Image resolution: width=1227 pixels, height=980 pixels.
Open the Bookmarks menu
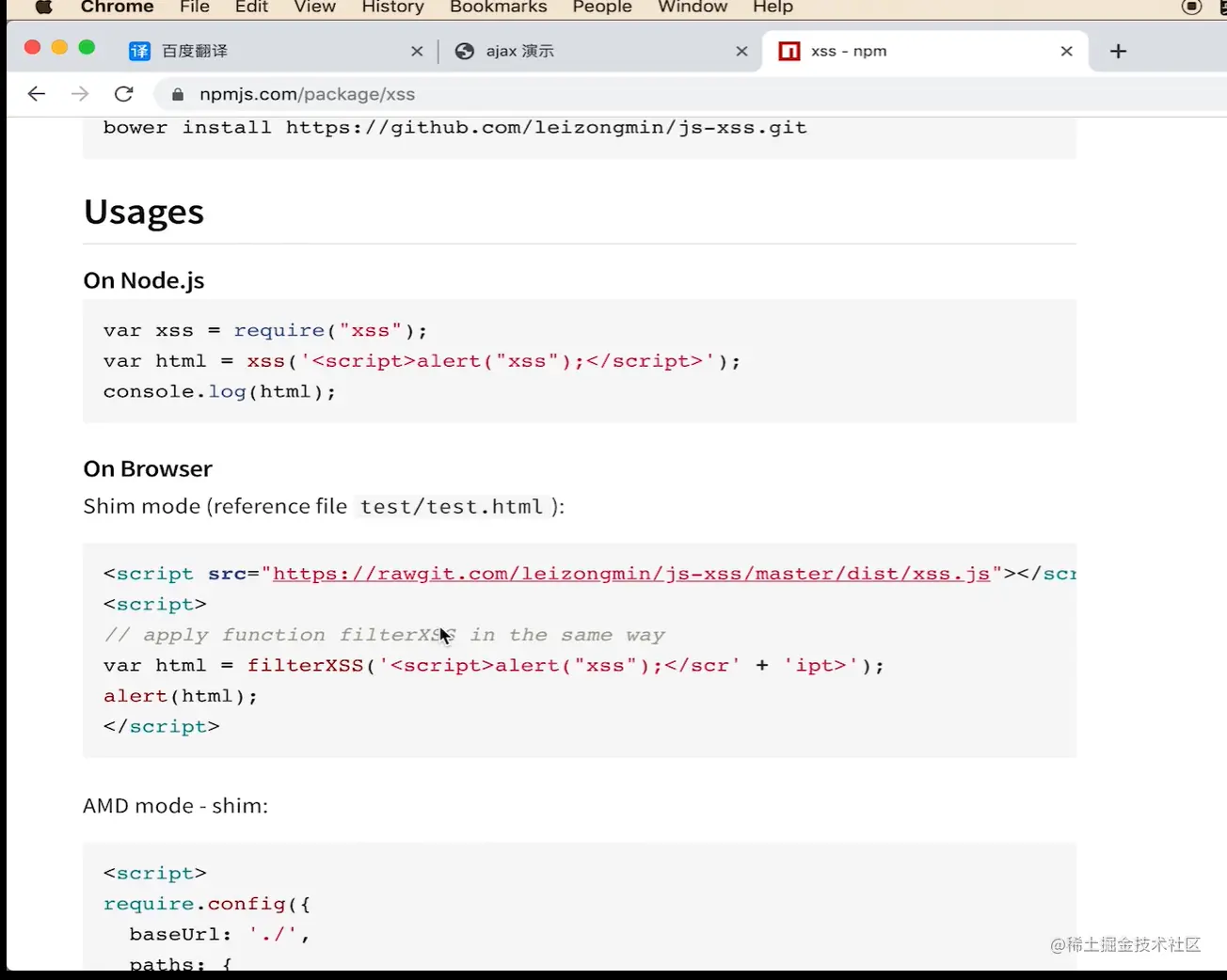(x=498, y=7)
